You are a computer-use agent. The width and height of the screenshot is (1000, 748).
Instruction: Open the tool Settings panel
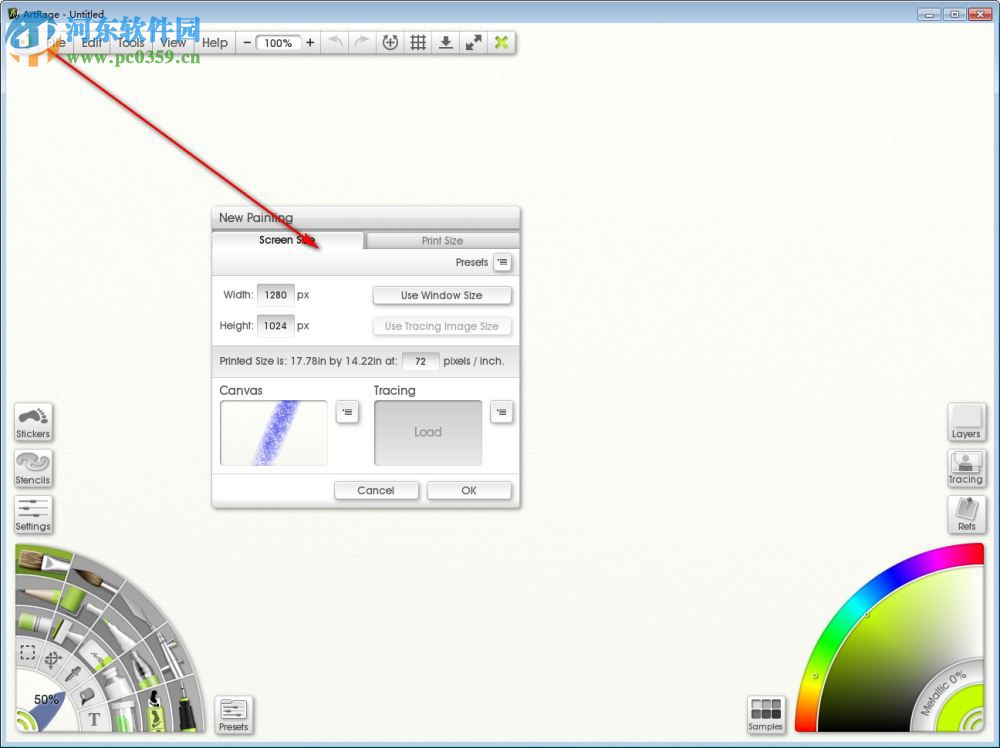[33, 515]
